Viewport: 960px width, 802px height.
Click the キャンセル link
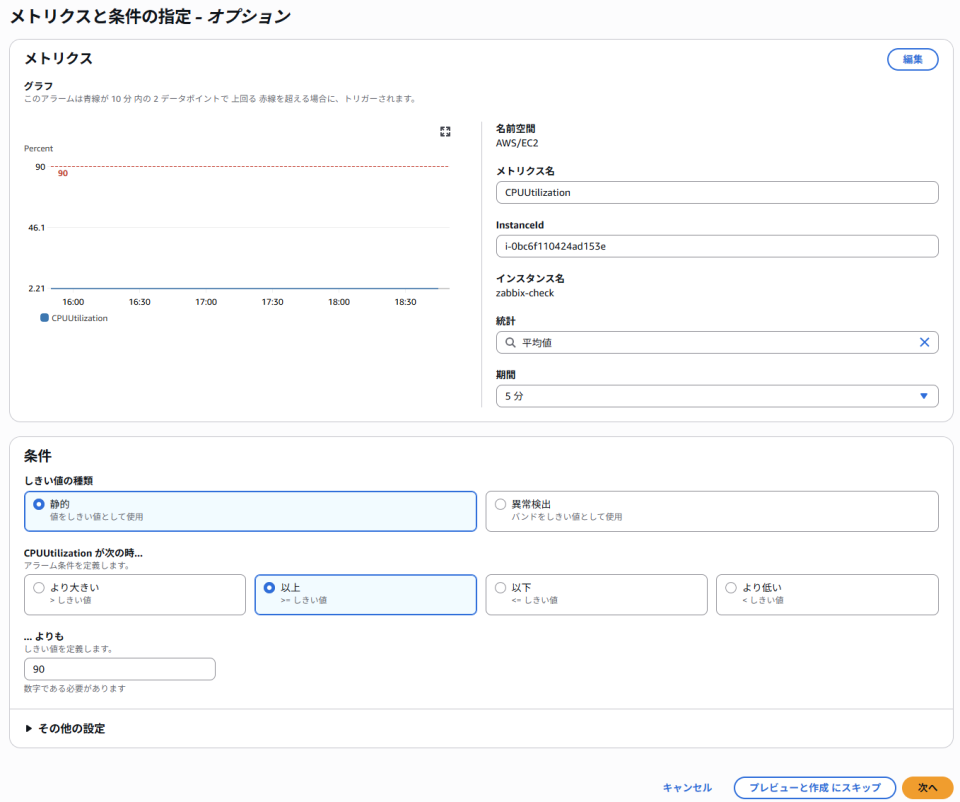(x=687, y=787)
